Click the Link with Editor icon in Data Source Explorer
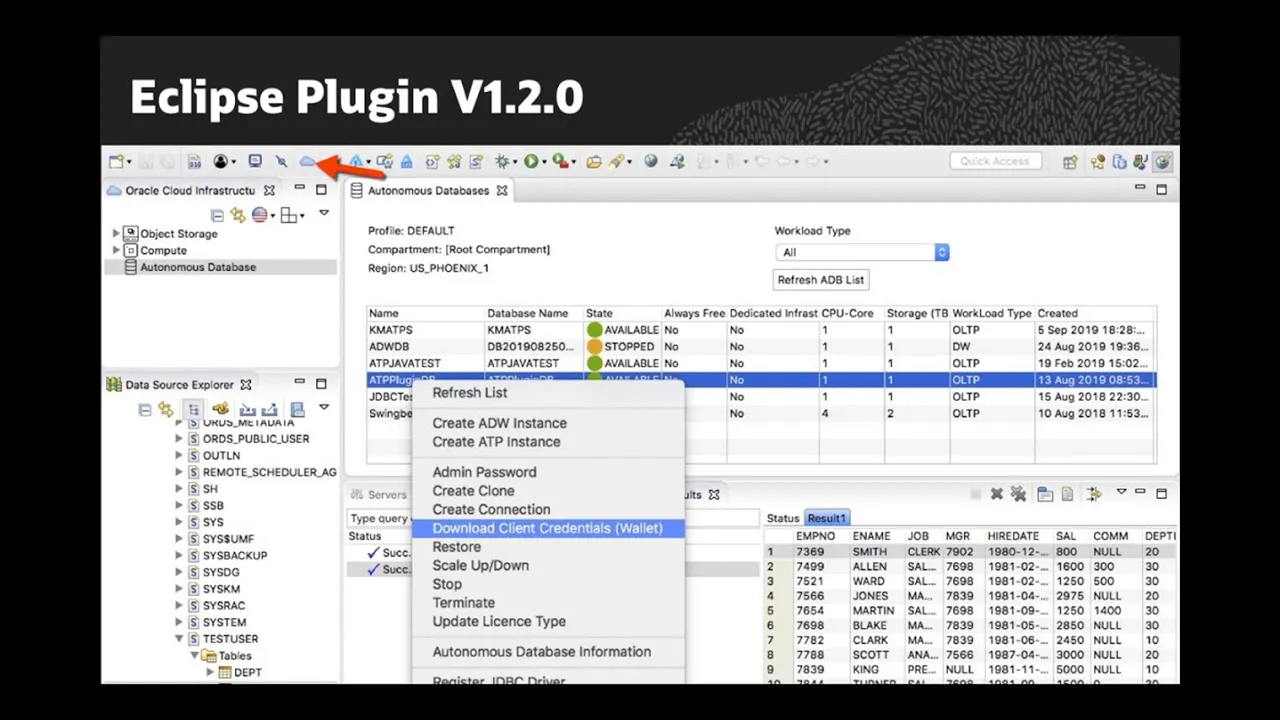The image size is (1280, 720). pos(165,409)
